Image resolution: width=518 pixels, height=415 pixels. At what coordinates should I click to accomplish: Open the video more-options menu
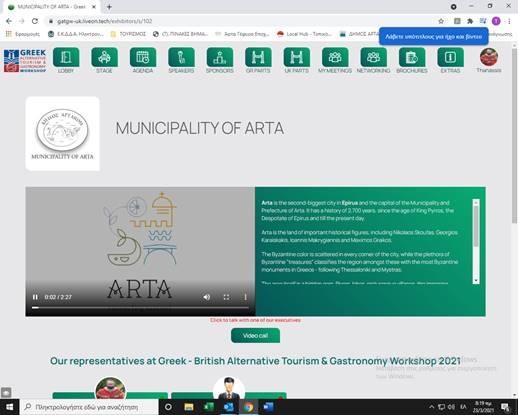[245, 297]
